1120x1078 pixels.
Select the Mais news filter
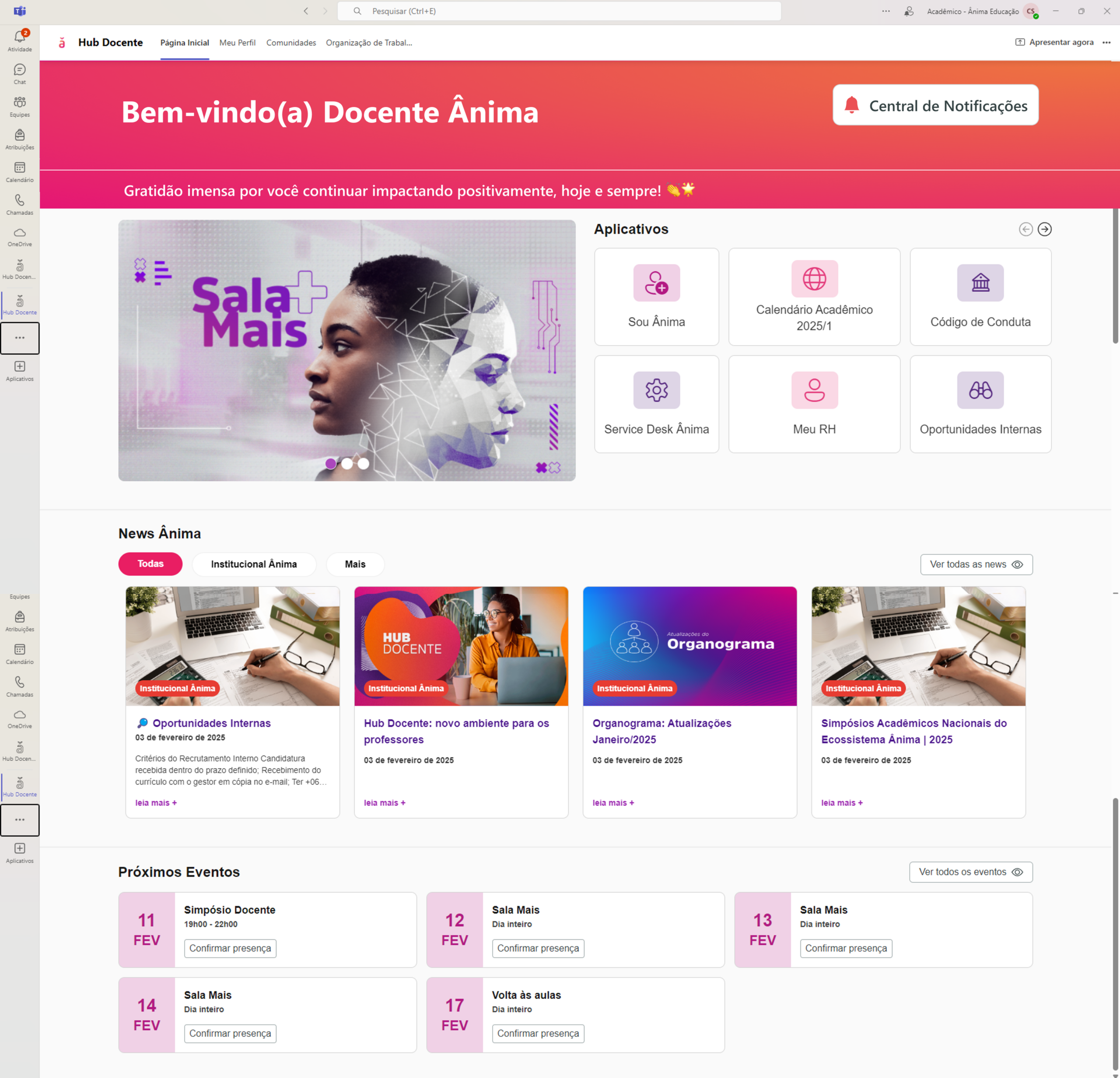tap(355, 564)
